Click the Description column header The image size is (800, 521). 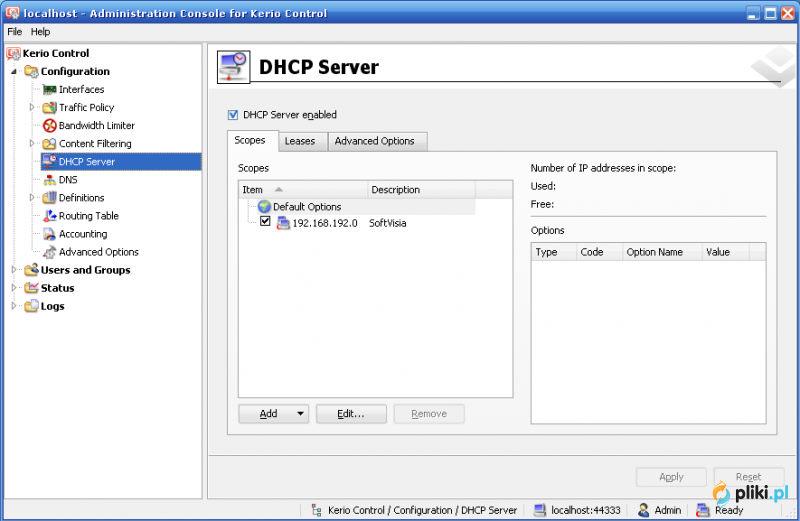(421, 189)
